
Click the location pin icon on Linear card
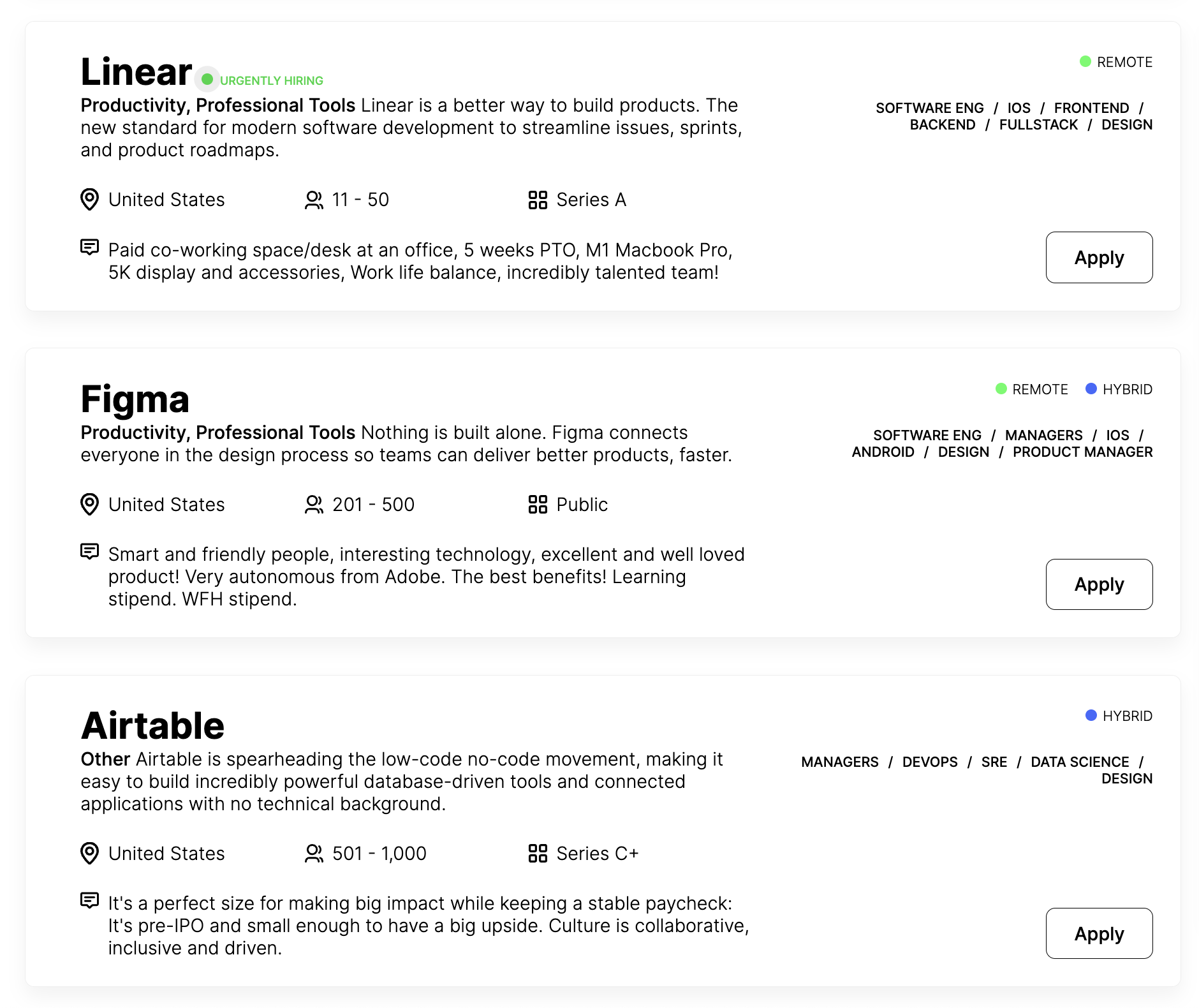point(90,200)
